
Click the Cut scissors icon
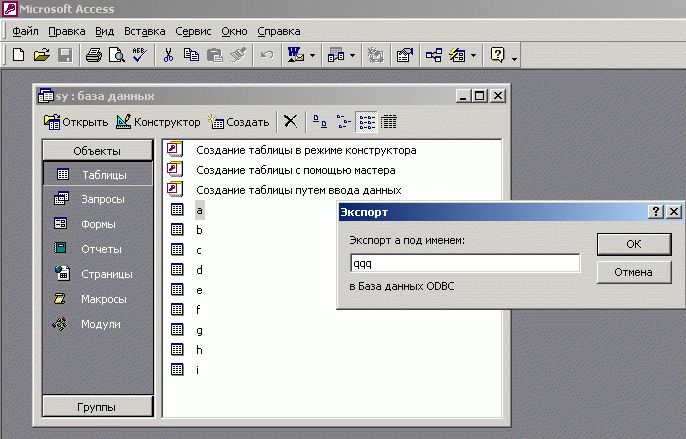tap(168, 55)
